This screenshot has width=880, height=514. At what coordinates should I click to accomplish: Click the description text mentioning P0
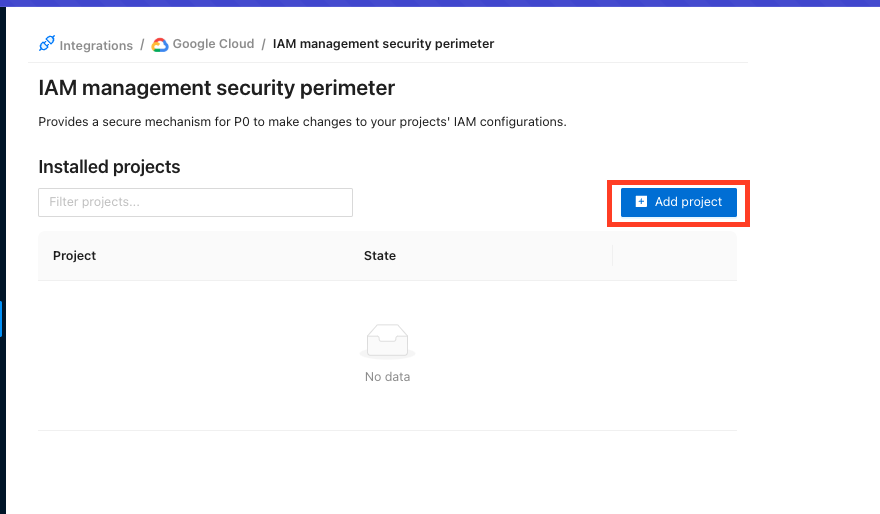pyautogui.click(x=302, y=122)
